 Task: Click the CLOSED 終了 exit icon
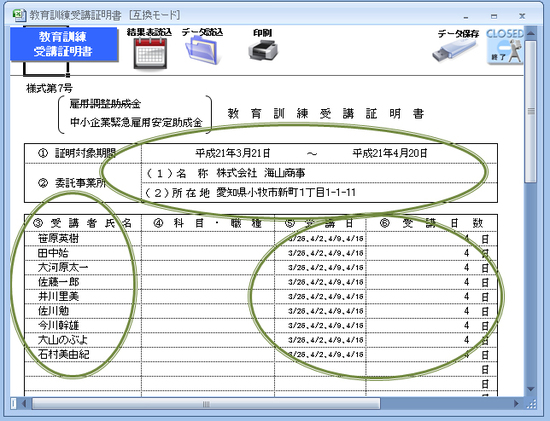click(504, 46)
